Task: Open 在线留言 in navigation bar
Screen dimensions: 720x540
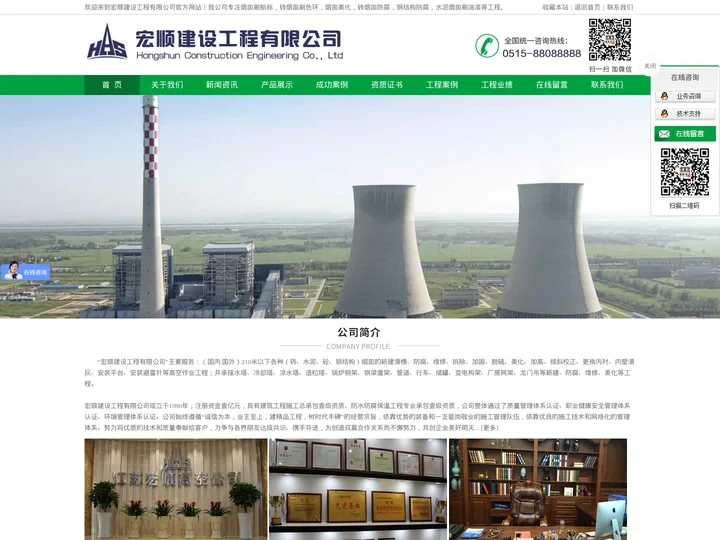Action: pyautogui.click(x=552, y=85)
